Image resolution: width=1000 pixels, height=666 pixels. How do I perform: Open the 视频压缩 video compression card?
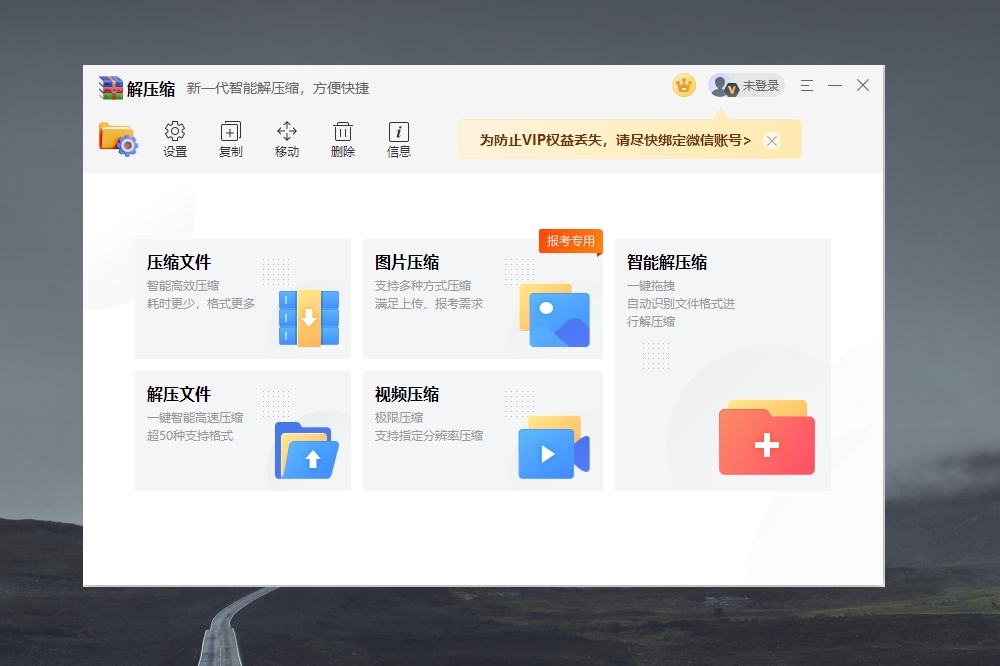[x=482, y=431]
